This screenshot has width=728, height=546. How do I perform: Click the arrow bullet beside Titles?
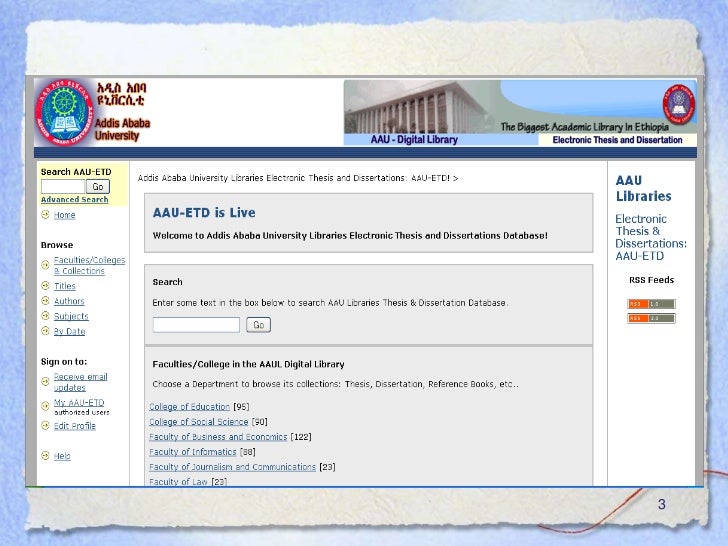pos(45,286)
